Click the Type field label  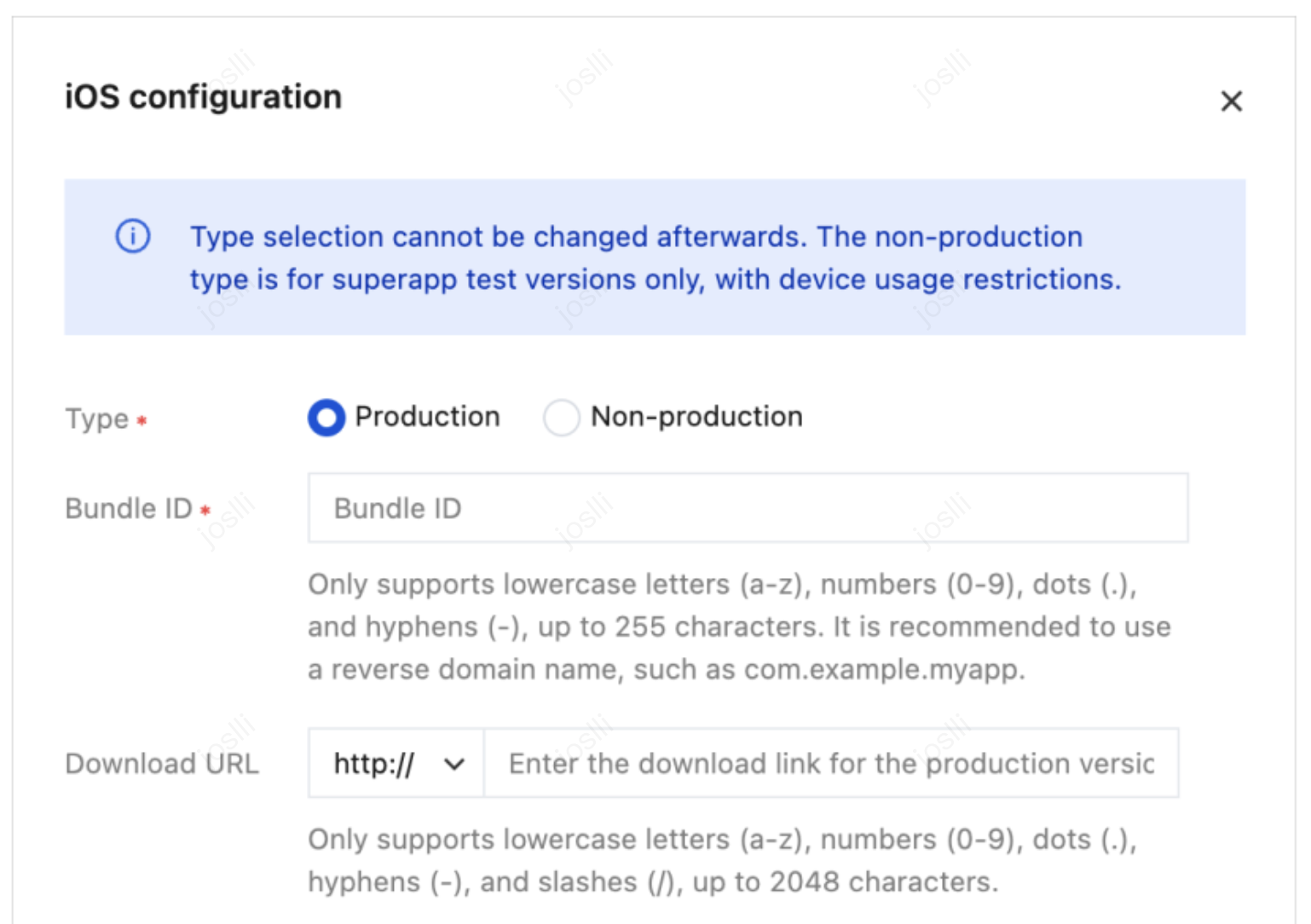[96, 419]
